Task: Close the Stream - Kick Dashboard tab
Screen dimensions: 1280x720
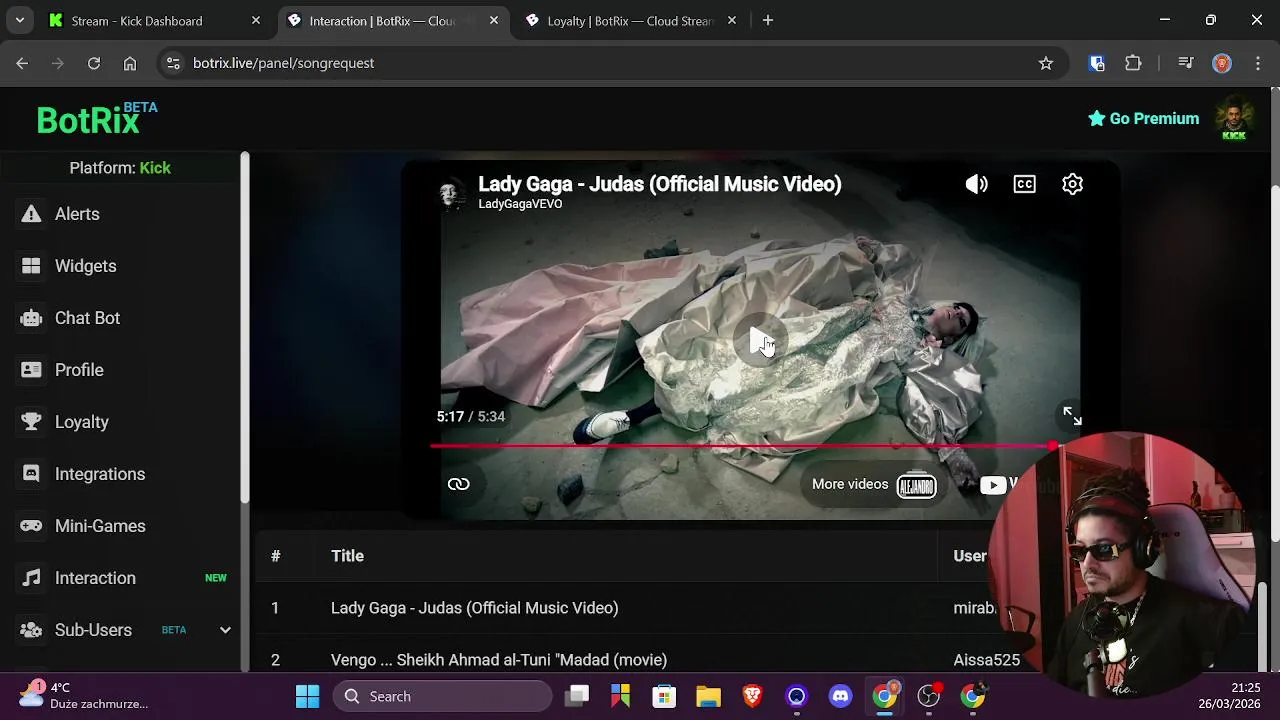Action: [x=256, y=20]
